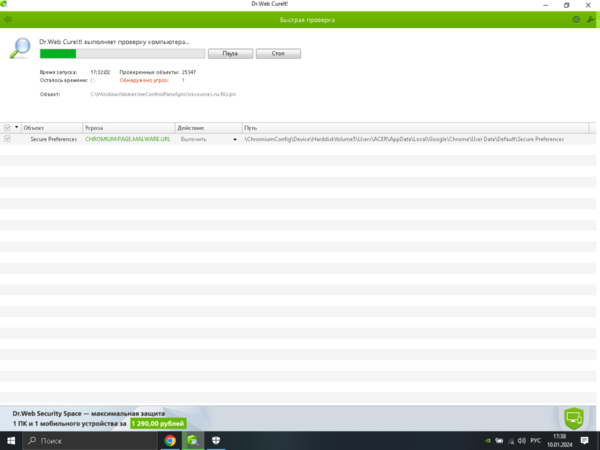The height and width of the screenshot is (450, 600).
Task: Click the taskbar Поиск search box
Action: (x=90, y=441)
